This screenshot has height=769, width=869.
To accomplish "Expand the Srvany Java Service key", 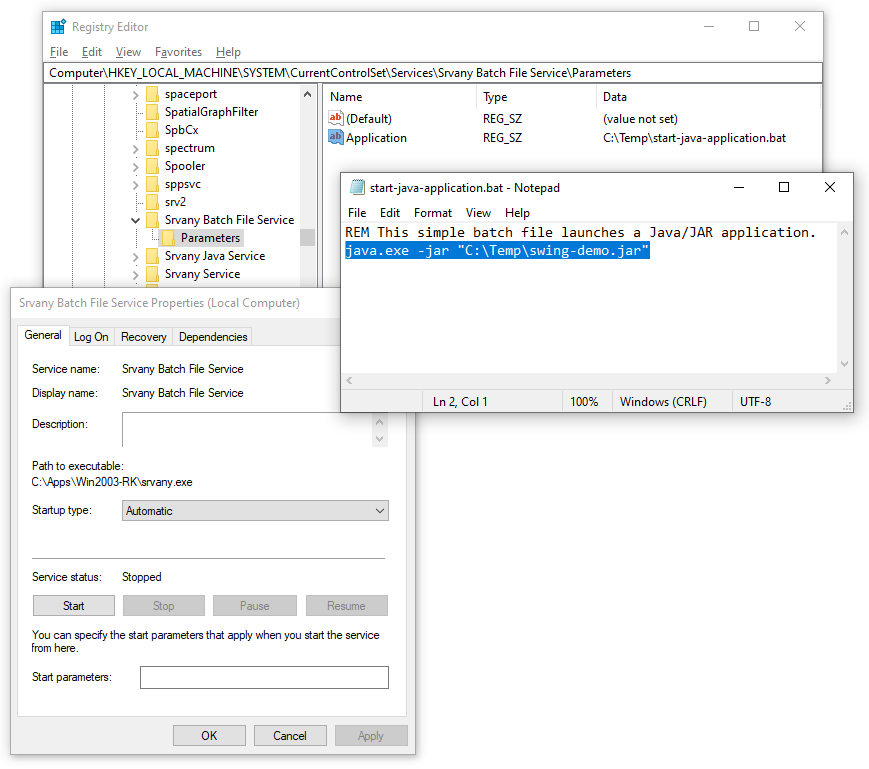I will [x=136, y=257].
